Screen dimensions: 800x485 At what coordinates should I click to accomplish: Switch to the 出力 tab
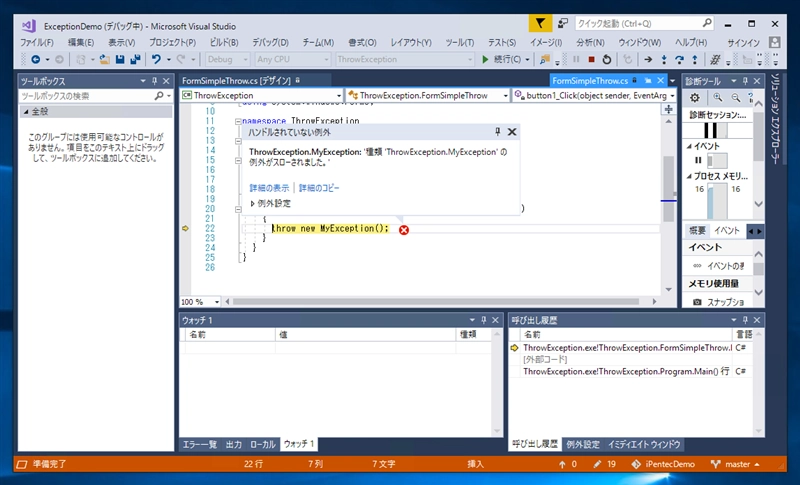(234, 445)
